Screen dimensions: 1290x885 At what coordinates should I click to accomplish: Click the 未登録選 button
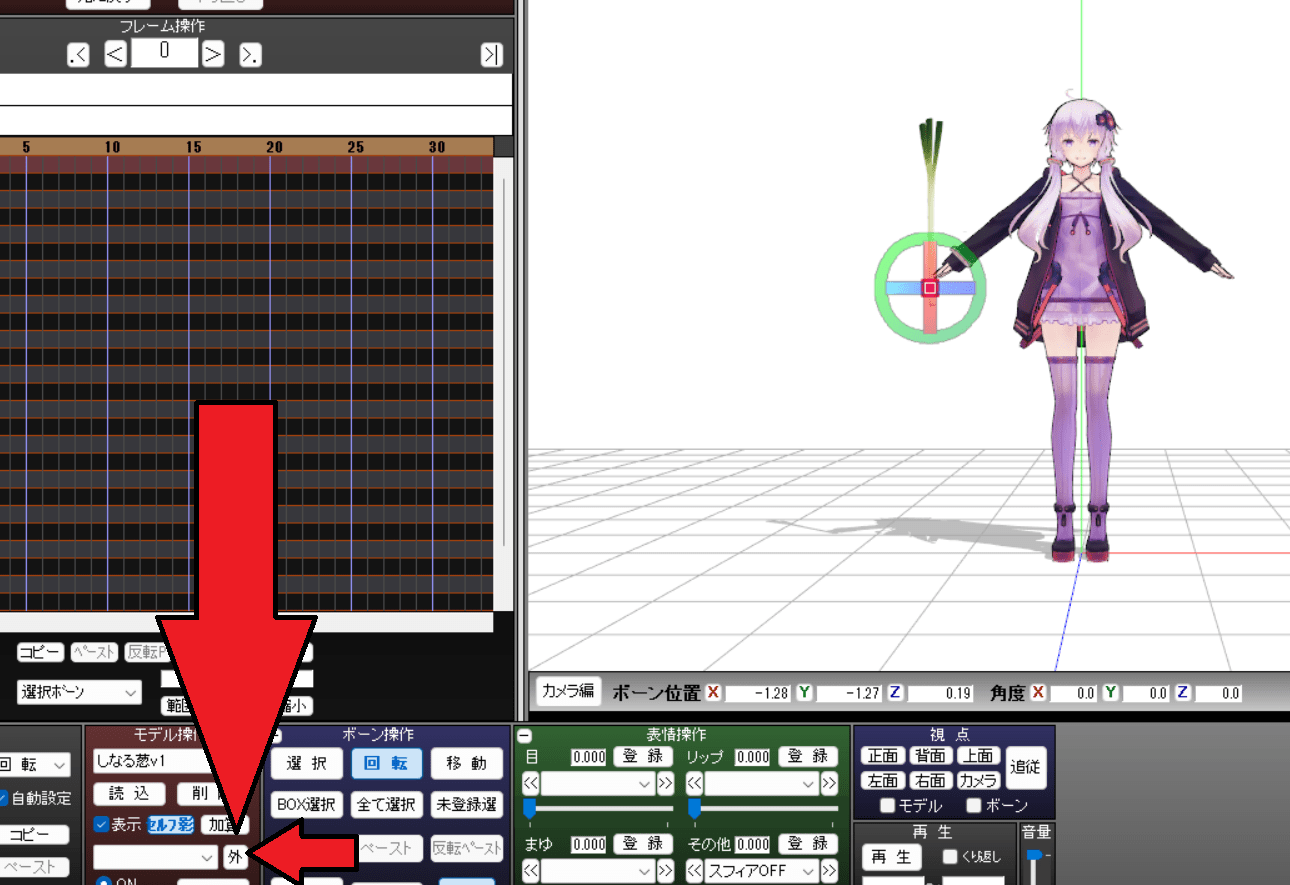(466, 804)
